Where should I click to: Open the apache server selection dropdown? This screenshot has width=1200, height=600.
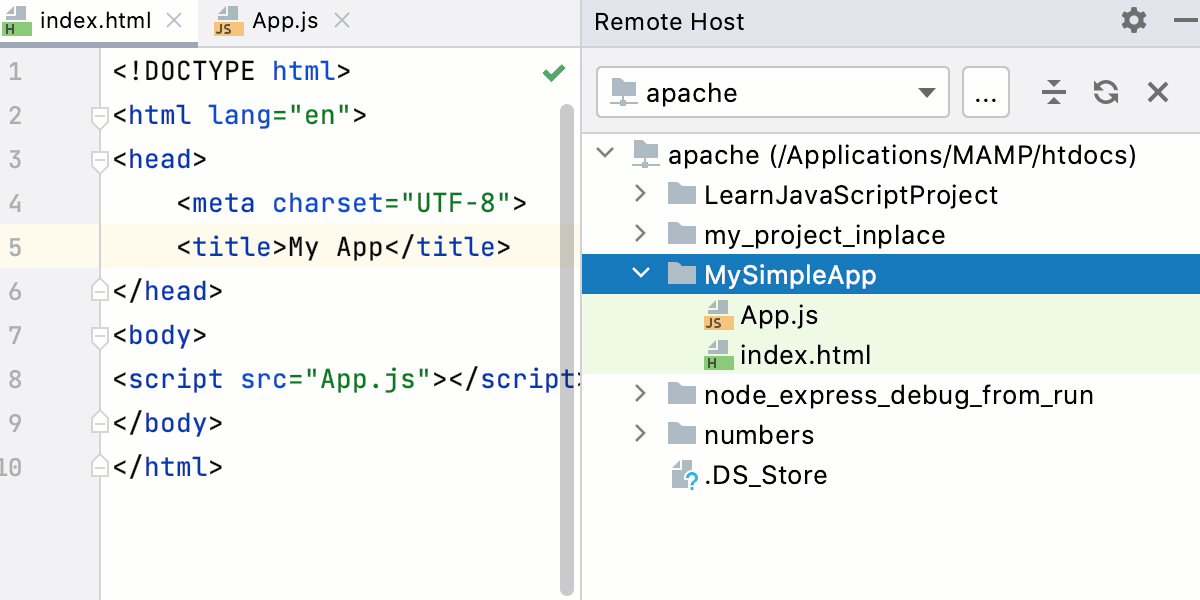(x=925, y=92)
